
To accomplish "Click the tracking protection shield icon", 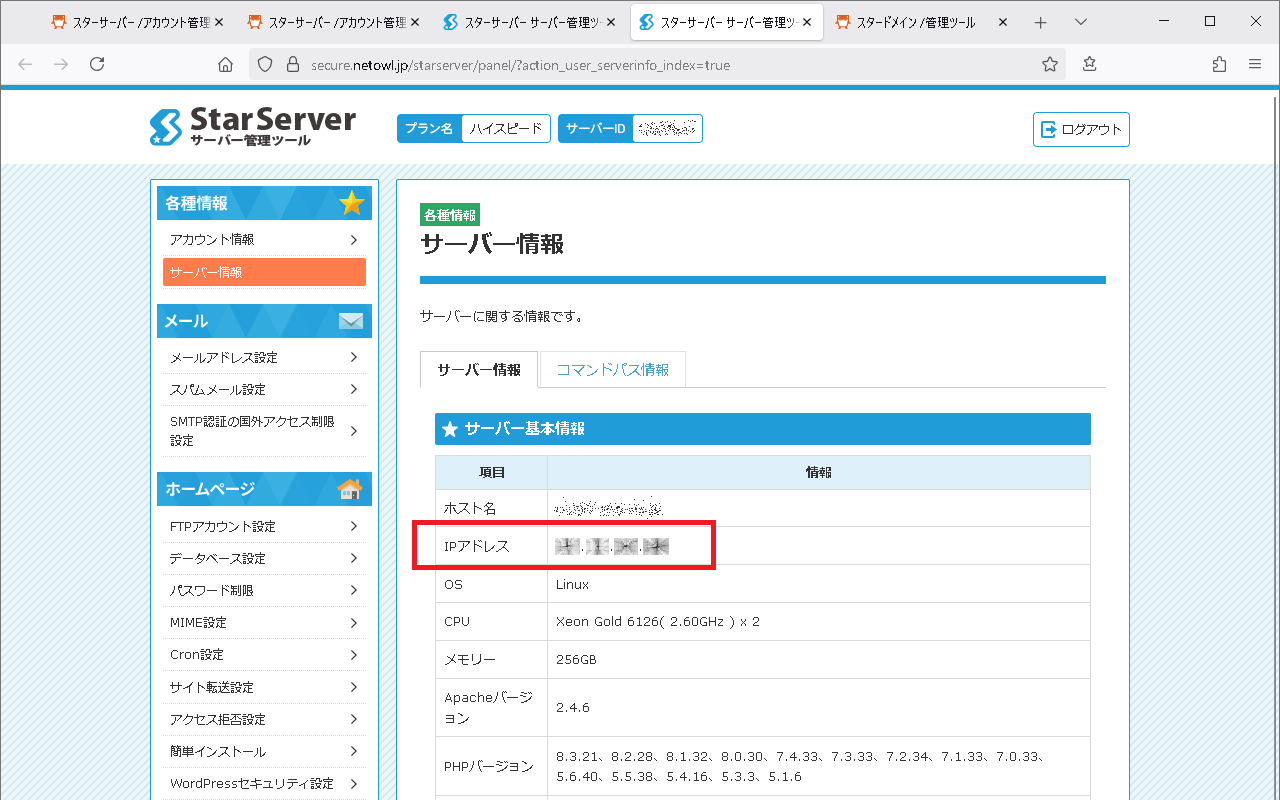I will pos(265,65).
